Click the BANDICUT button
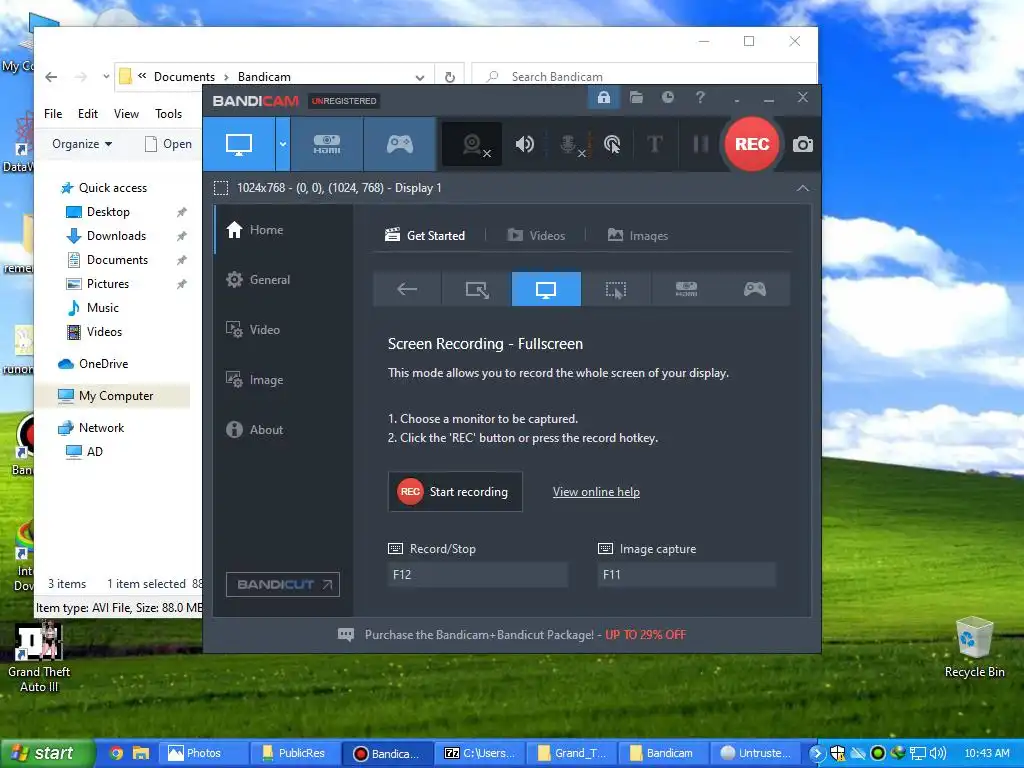 pyautogui.click(x=283, y=584)
